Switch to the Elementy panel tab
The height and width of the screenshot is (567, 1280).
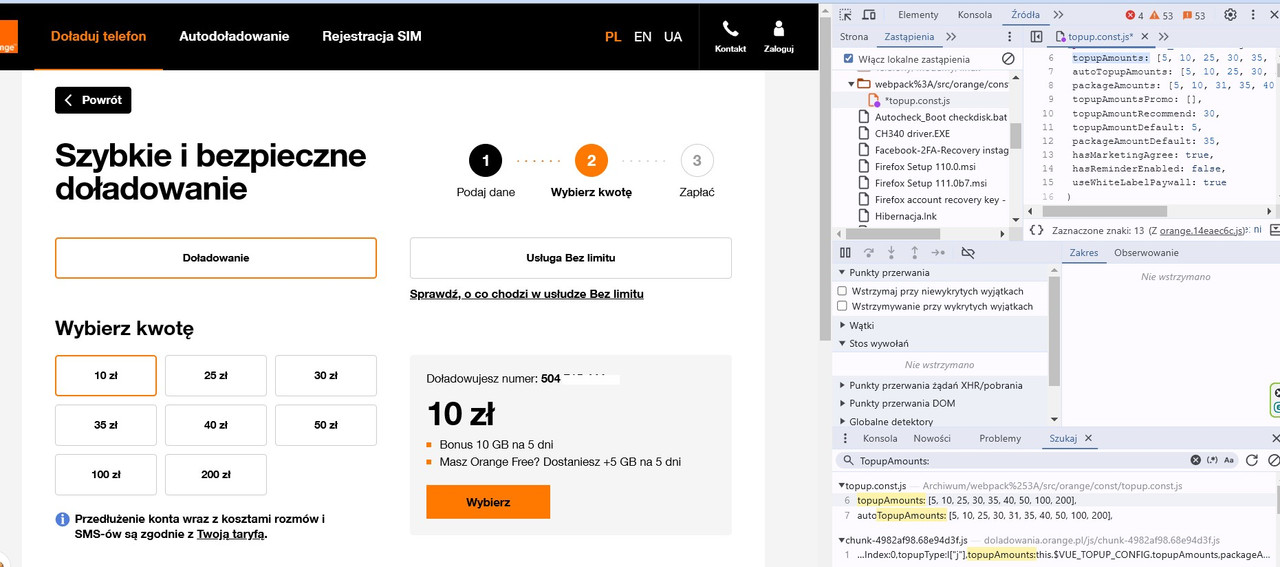click(x=918, y=15)
